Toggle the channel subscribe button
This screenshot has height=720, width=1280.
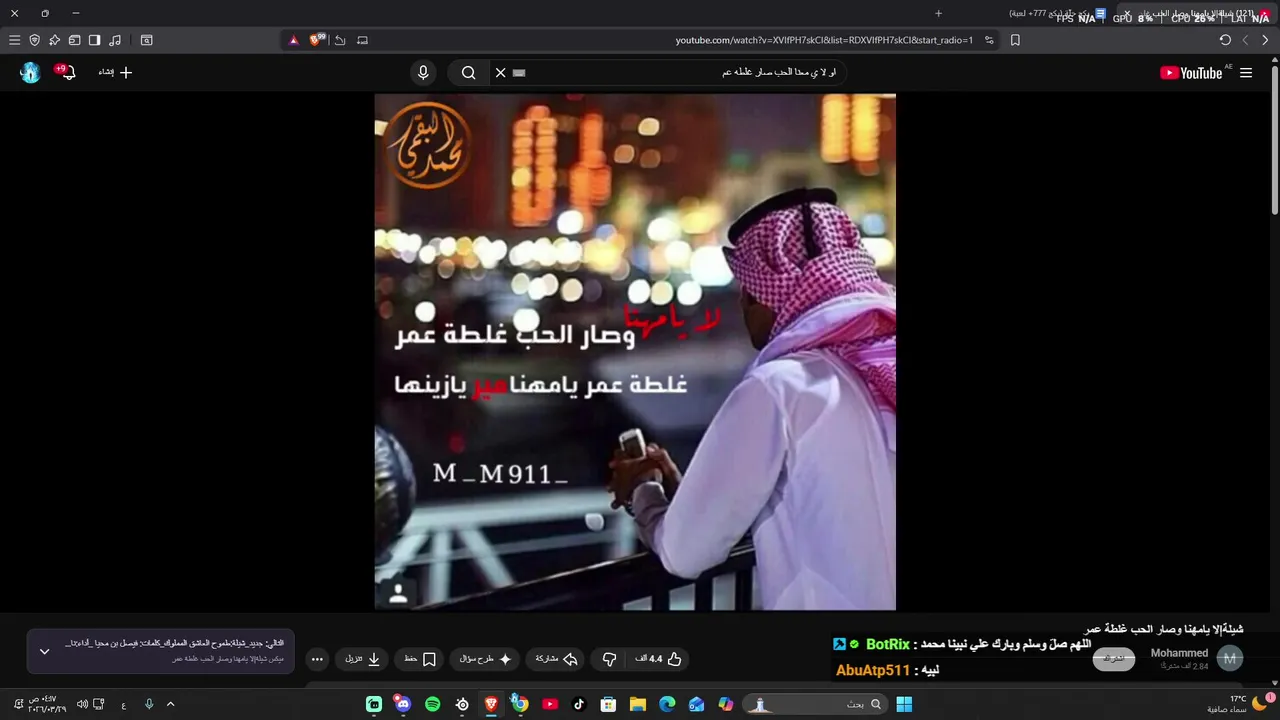click(1113, 659)
